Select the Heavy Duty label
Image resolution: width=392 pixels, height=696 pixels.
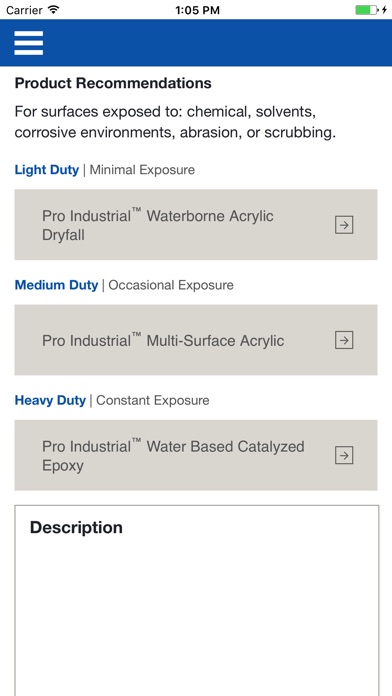pyautogui.click(x=50, y=400)
